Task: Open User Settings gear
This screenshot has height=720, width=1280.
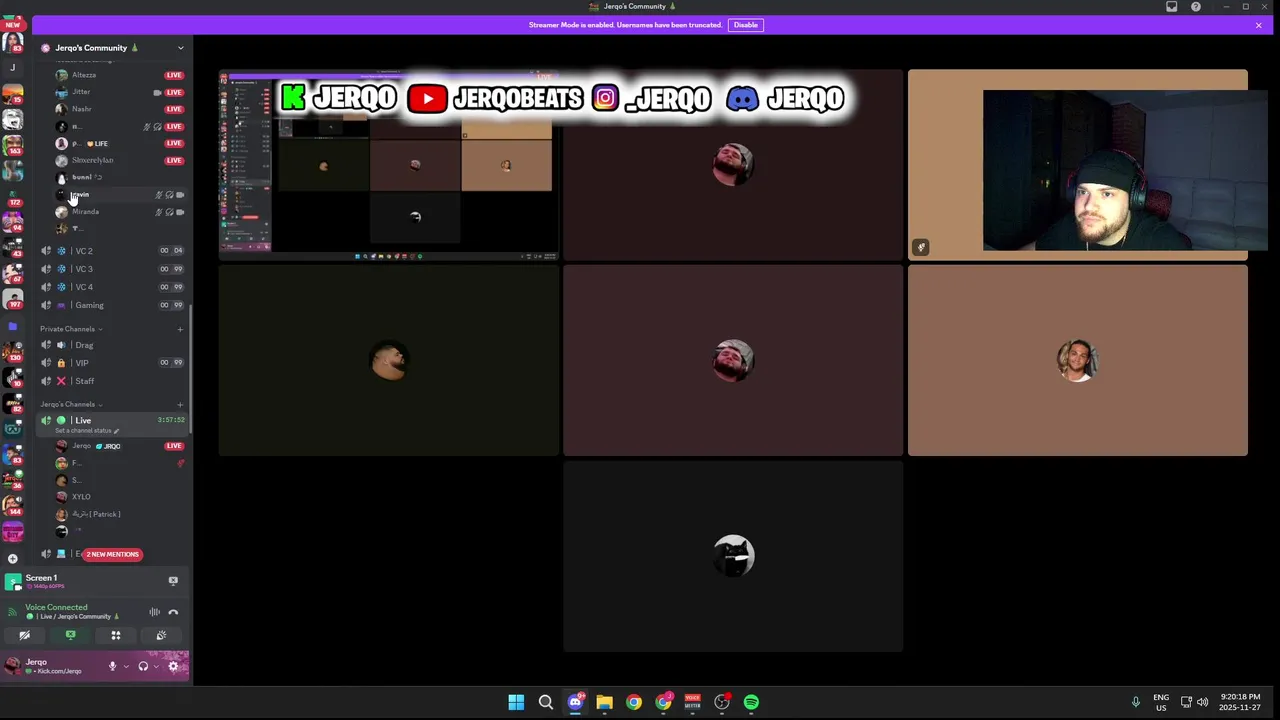Action: [x=173, y=666]
